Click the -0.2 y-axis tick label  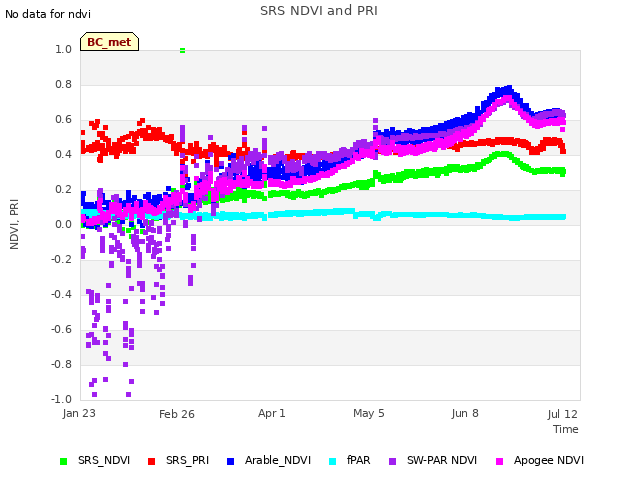pyautogui.click(x=62, y=259)
